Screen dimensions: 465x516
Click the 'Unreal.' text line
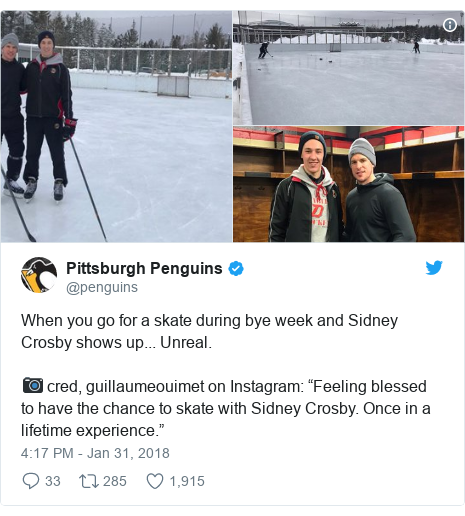coord(186,342)
